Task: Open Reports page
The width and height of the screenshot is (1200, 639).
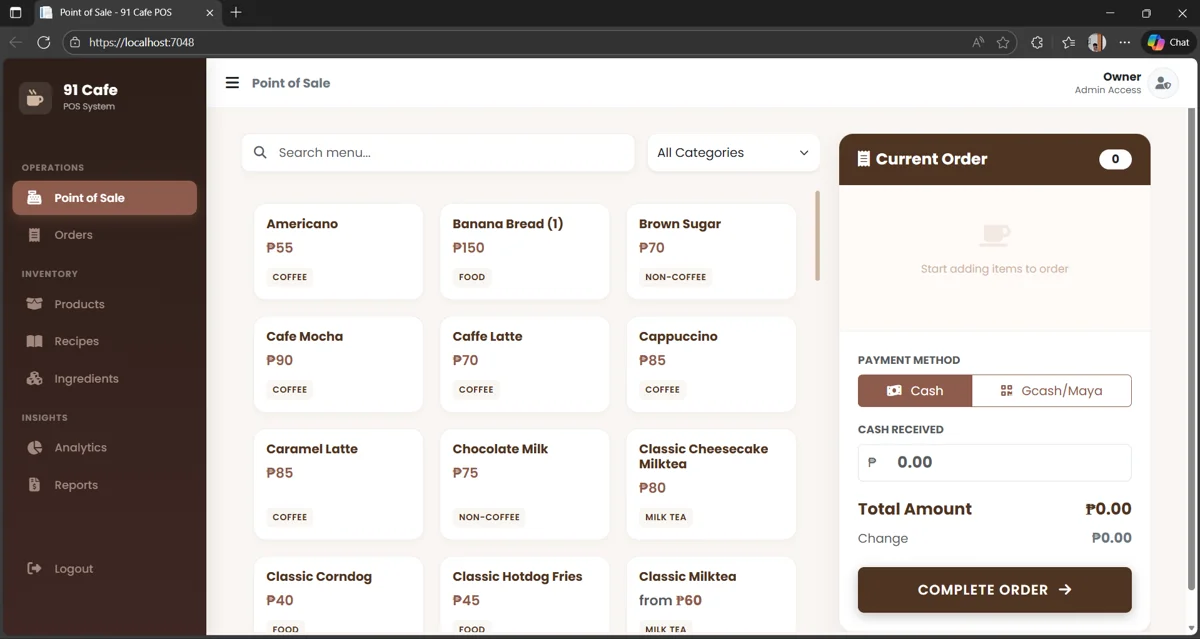Action: pyautogui.click(x=104, y=485)
